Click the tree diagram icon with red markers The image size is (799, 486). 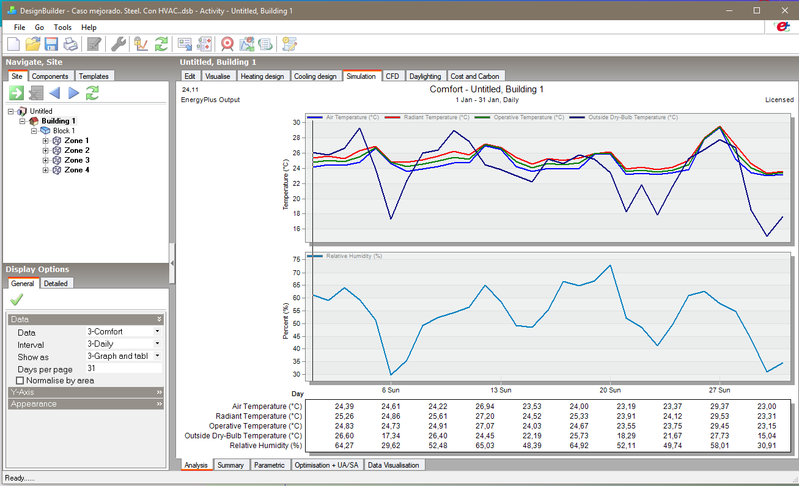tap(204, 44)
